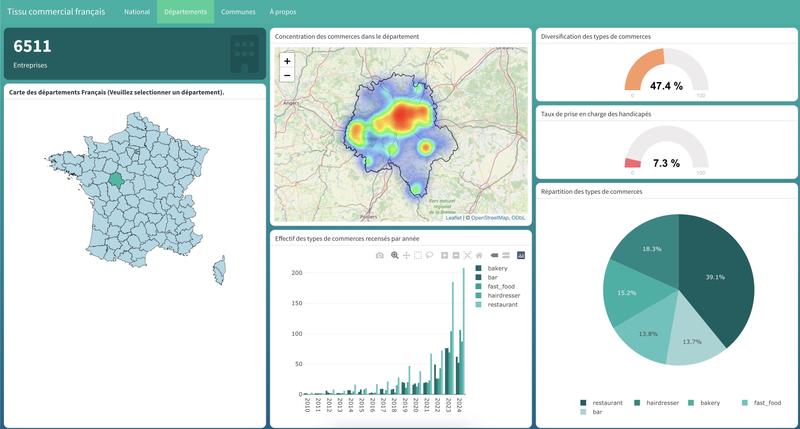Select the pan tool in chart toolbar

[406, 255]
